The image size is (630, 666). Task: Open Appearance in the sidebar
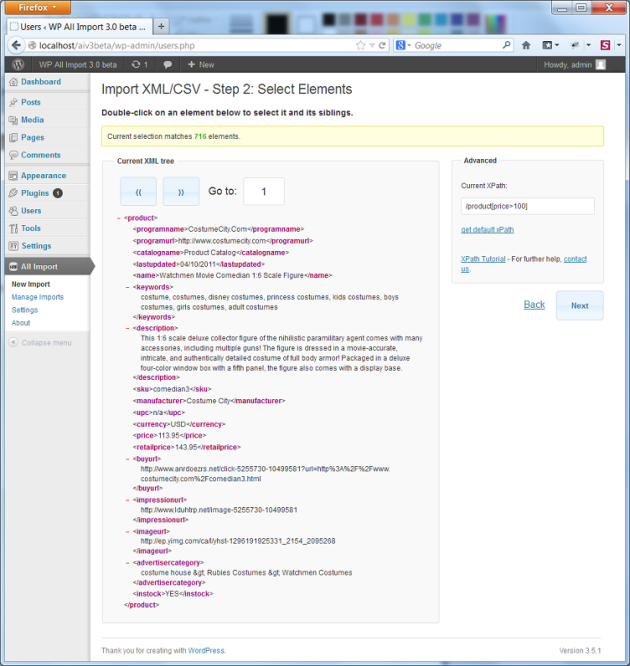(x=43, y=175)
